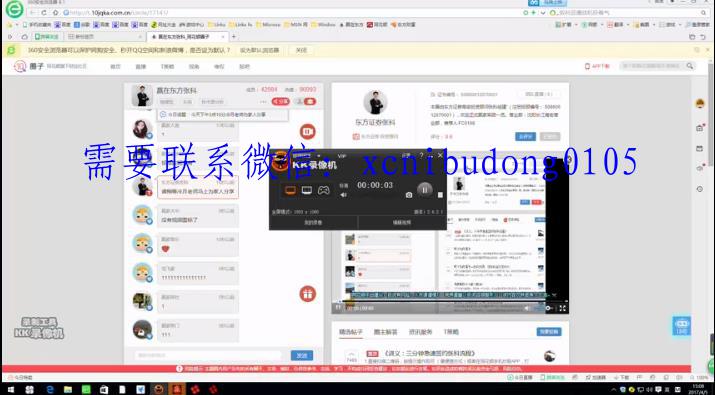This screenshot has width=715, height=395.
Task: Click the red share button in chat header
Action: point(280,102)
